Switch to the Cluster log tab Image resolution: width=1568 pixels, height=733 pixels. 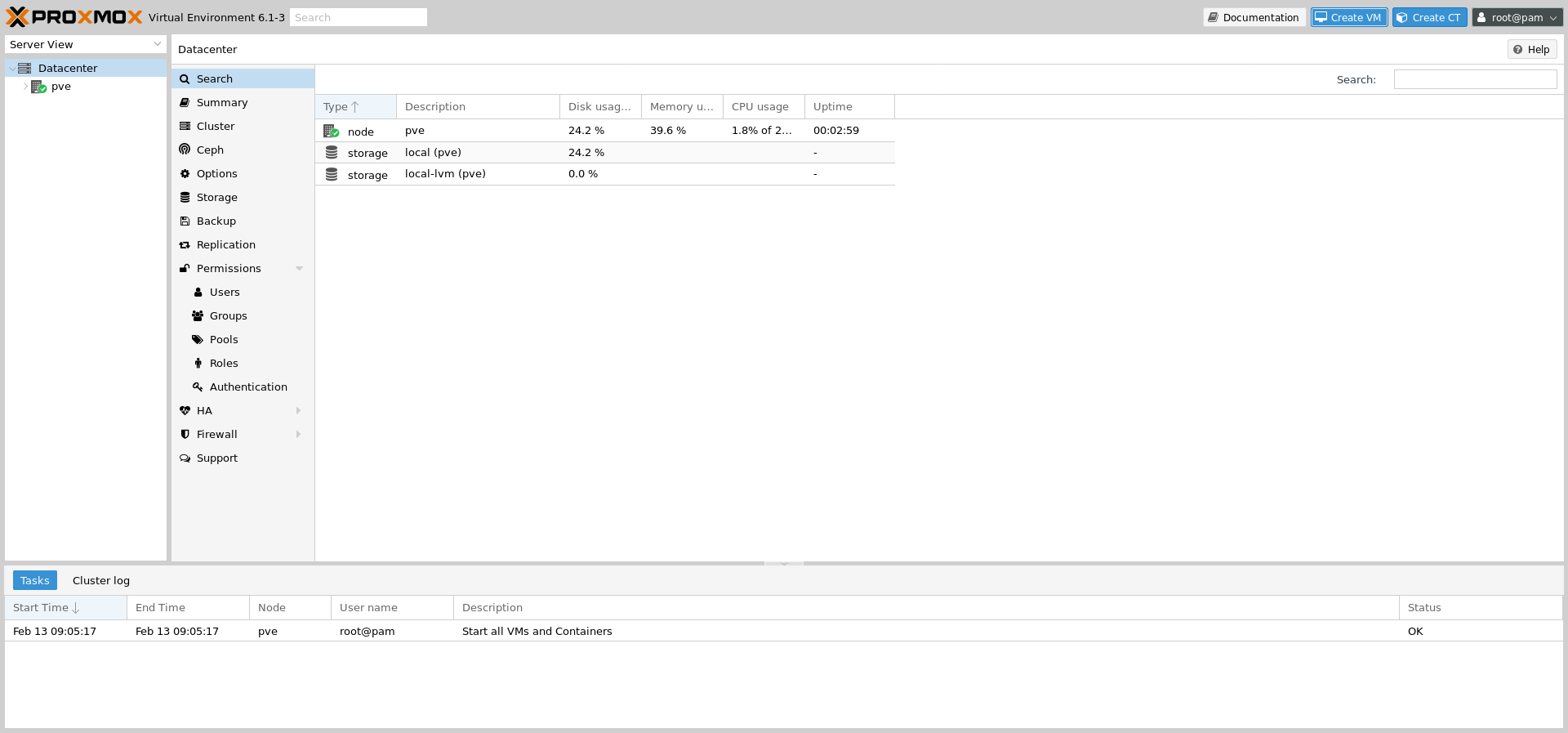pyautogui.click(x=101, y=581)
